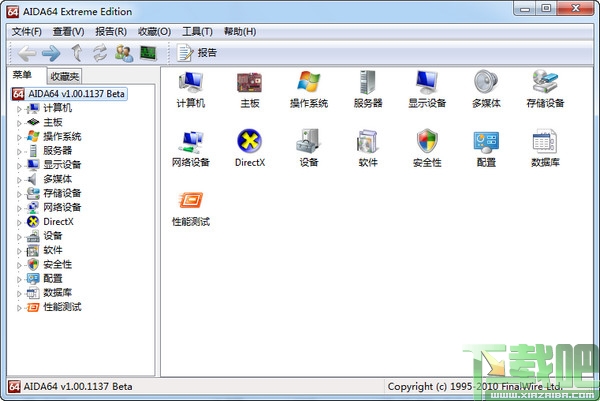Click the green monitor toolbar icon
Image resolution: width=600 pixels, height=401 pixels.
pos(148,53)
